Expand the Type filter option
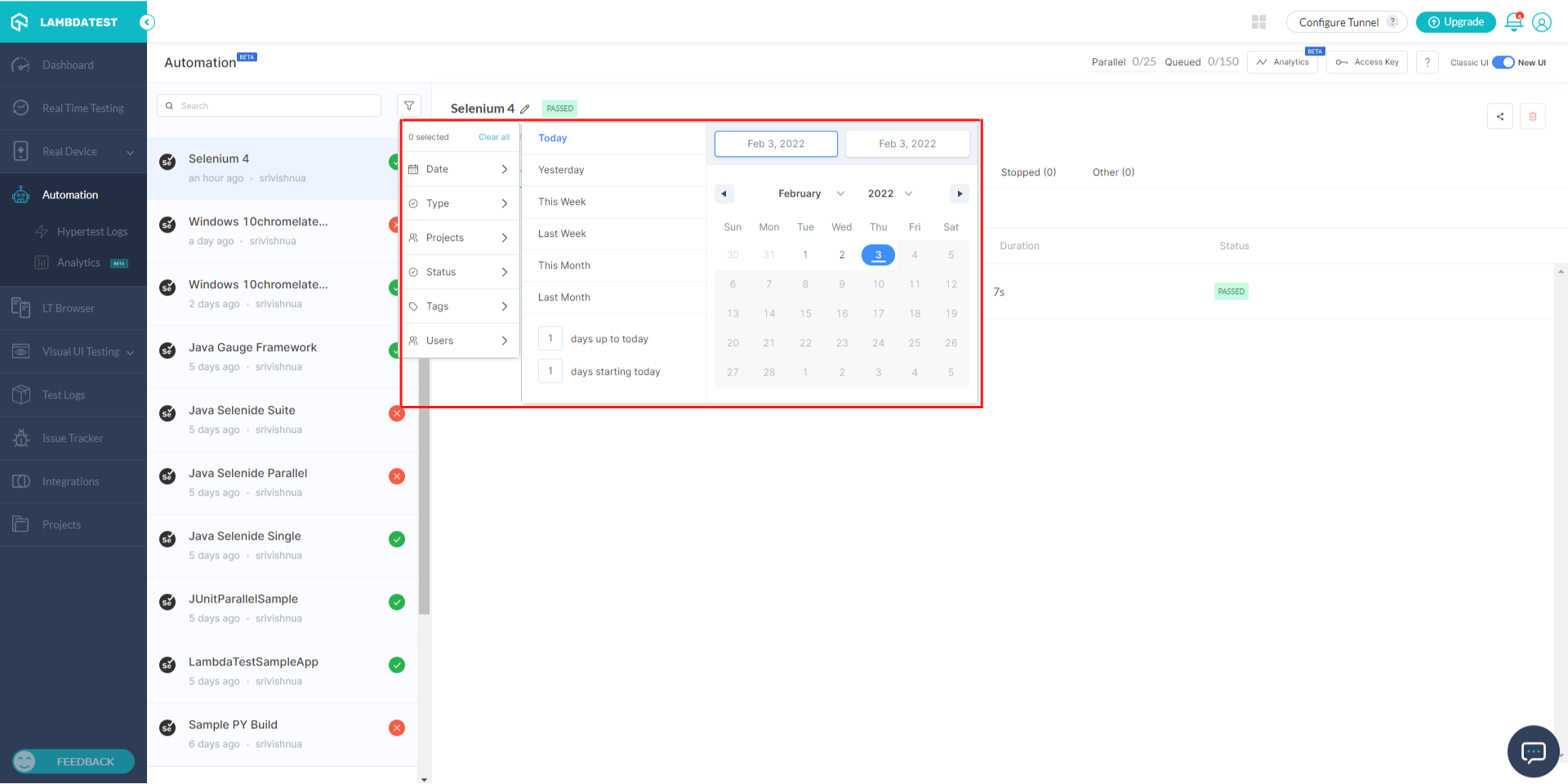1568x784 pixels. click(x=460, y=203)
